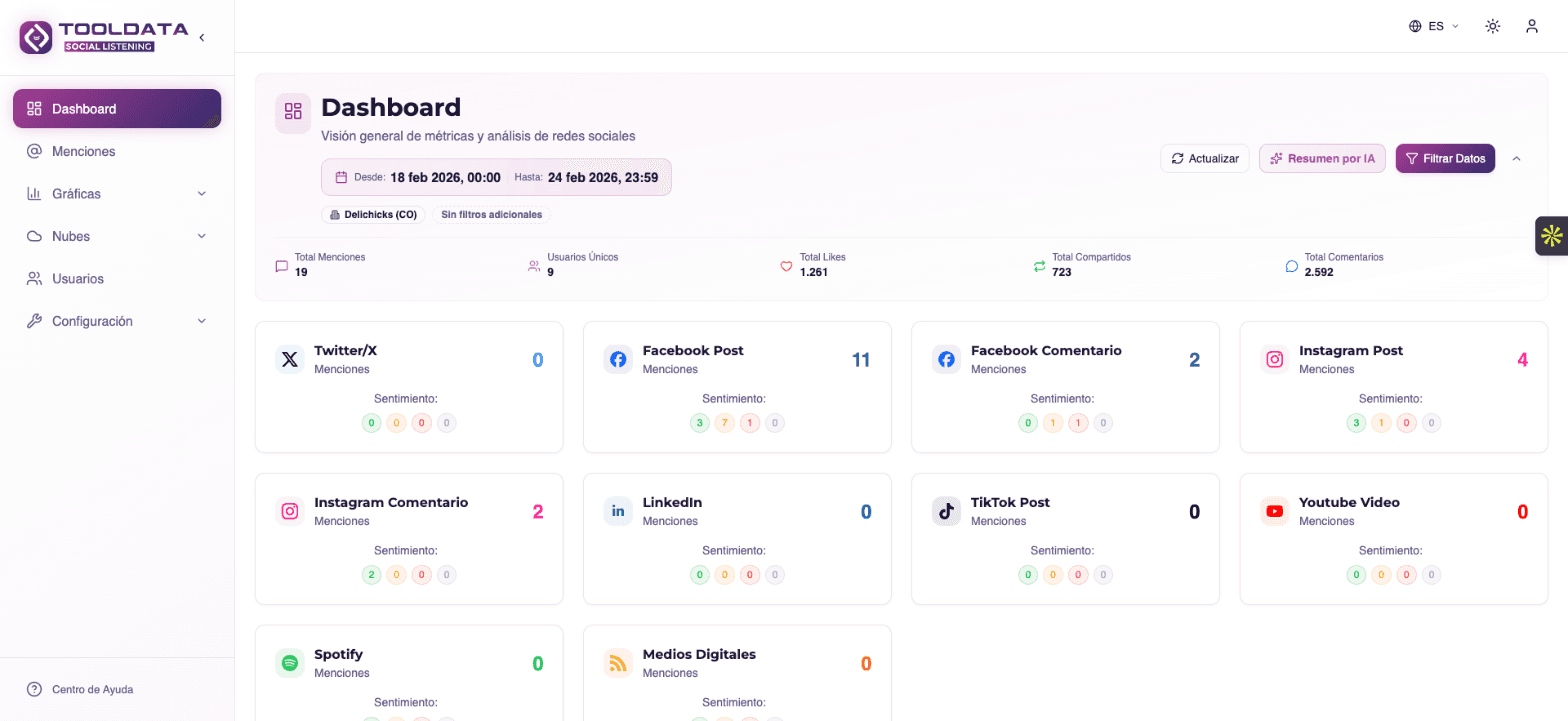1568x721 pixels.
Task: Click the Twitter/X icon on the mentions card
Action: tap(289, 359)
